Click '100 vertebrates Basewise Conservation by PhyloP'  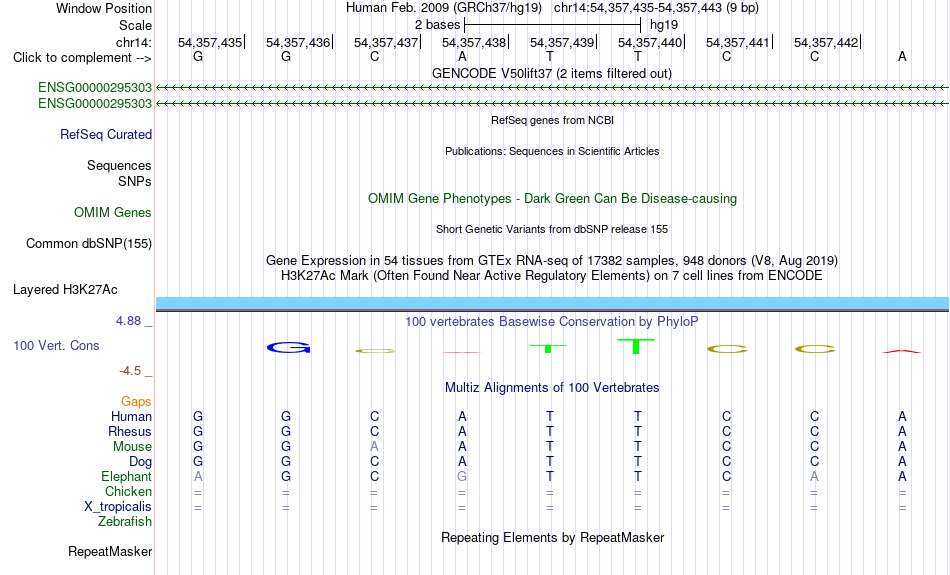pos(552,322)
